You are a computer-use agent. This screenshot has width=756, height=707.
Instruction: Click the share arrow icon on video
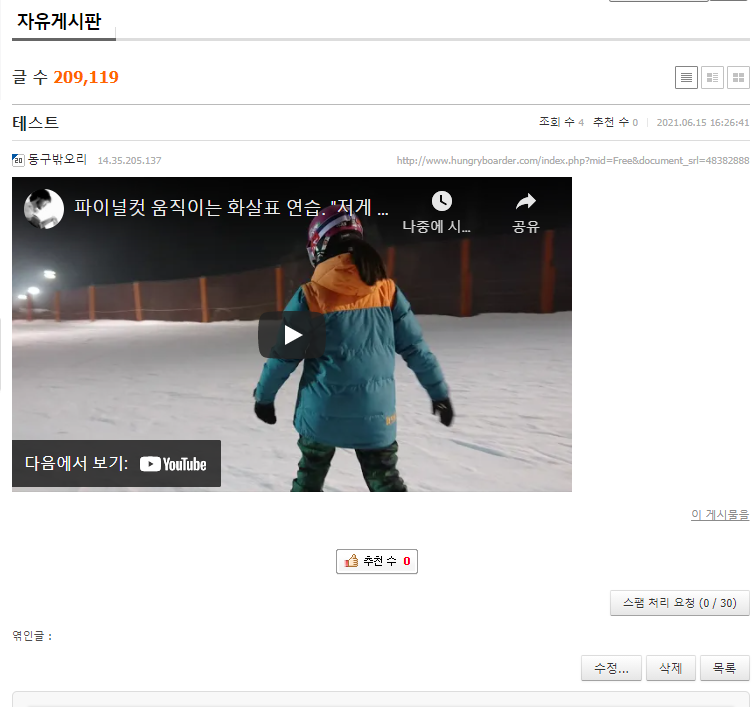click(x=526, y=201)
